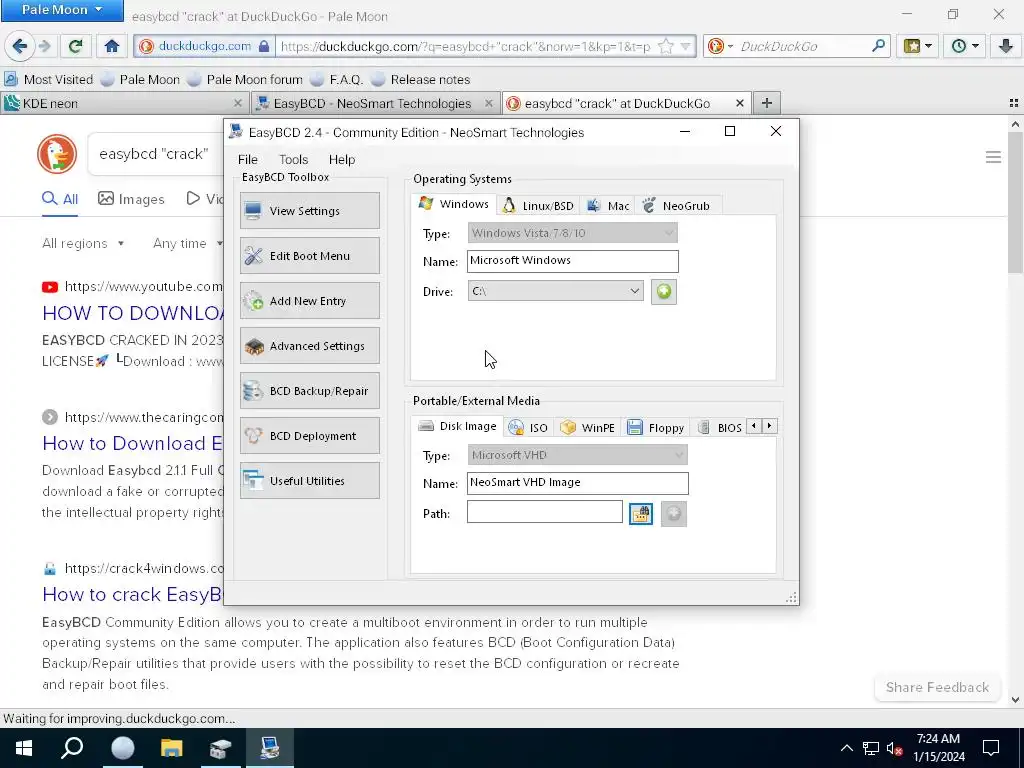Click magnifier in browser search box
The height and width of the screenshot is (768, 1024).
pyautogui.click(x=878, y=46)
